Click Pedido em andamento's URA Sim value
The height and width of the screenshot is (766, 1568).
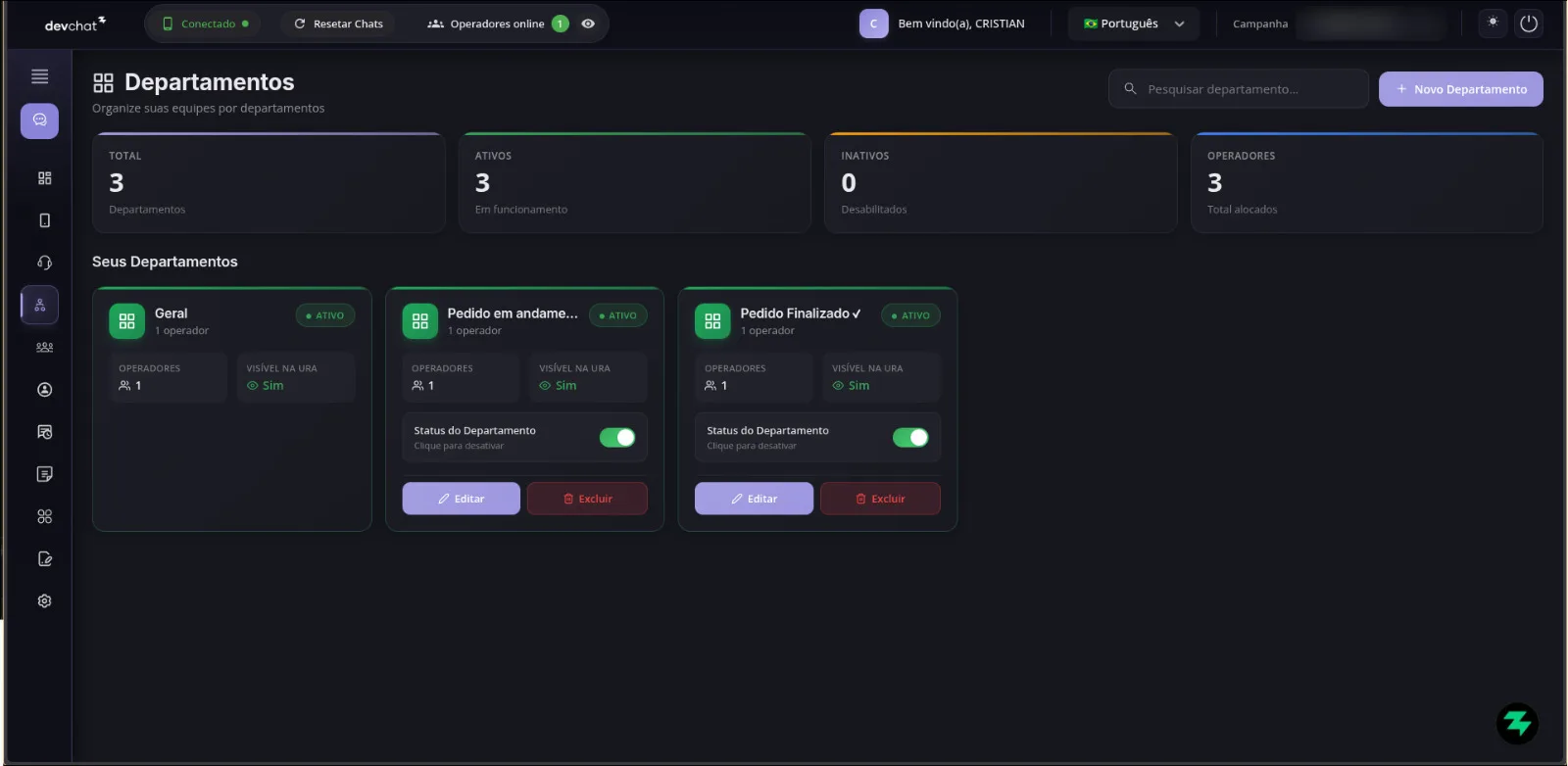[558, 386]
